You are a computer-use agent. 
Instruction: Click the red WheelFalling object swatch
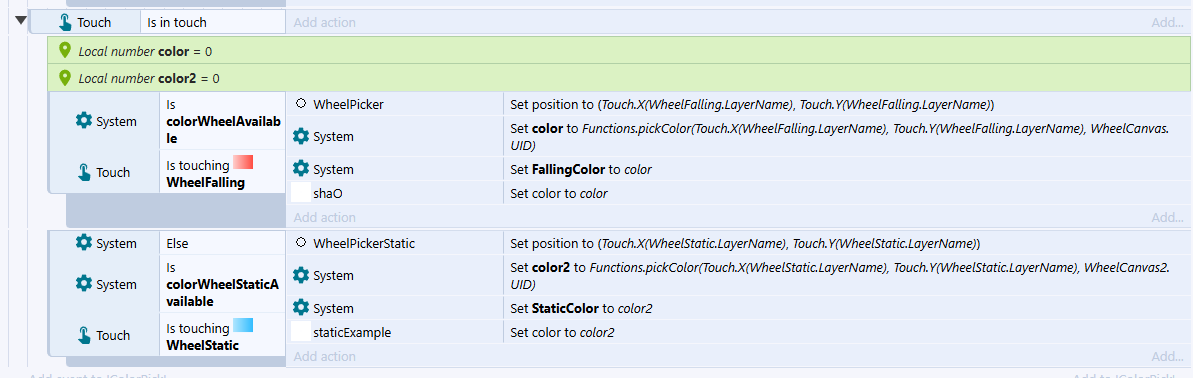[243, 162]
